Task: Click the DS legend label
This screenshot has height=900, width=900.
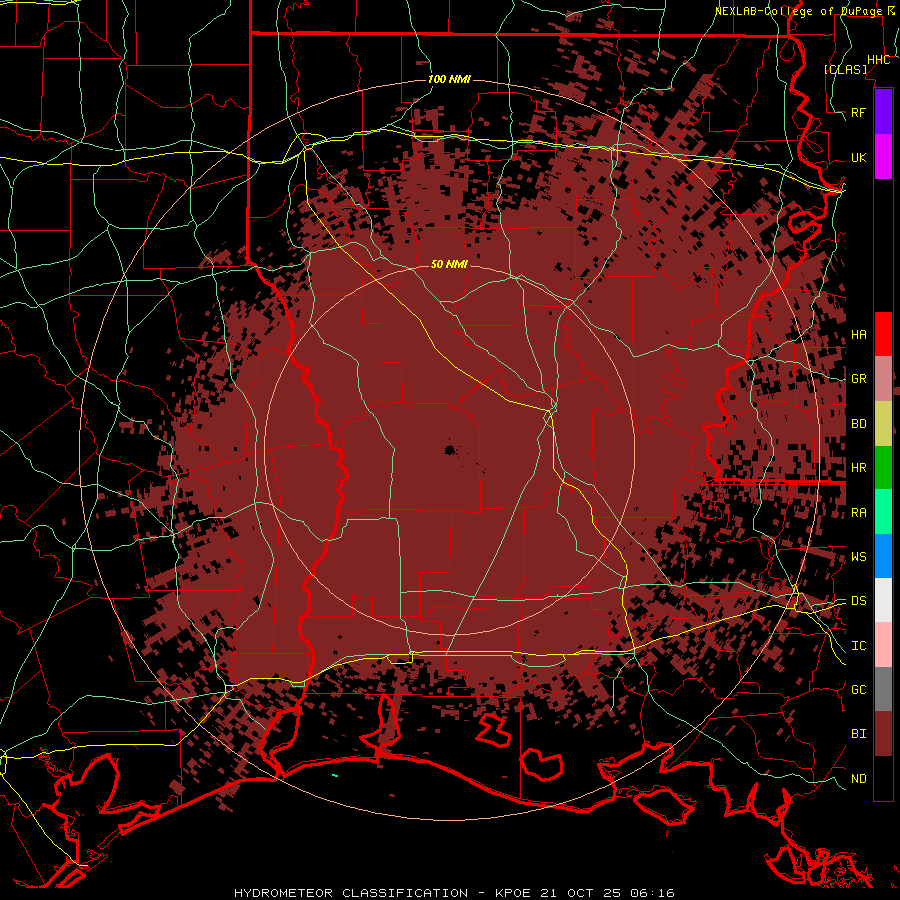Action: point(858,601)
